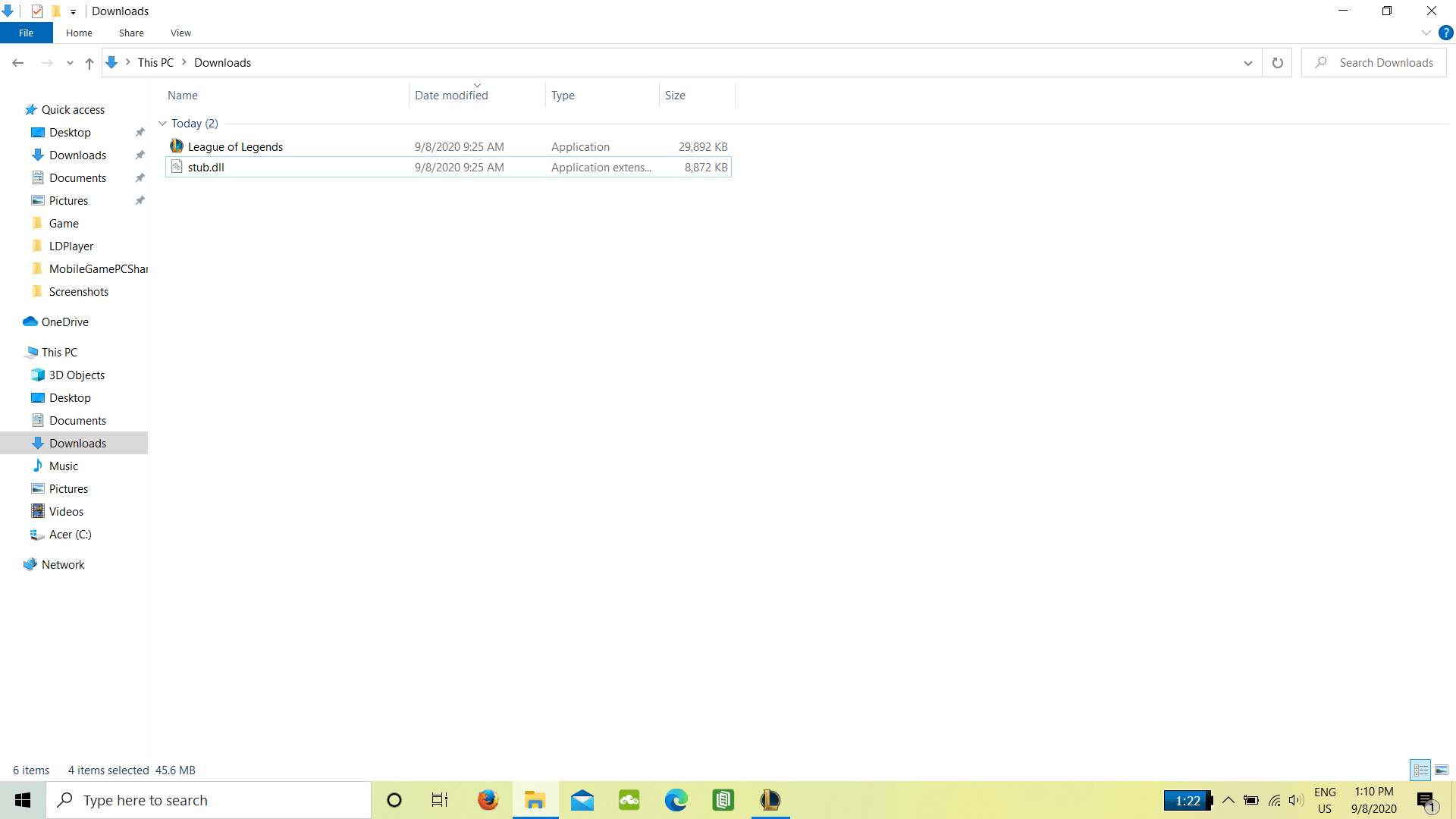Select OneDrive in the navigation pane
This screenshot has height=819, width=1456.
point(64,322)
